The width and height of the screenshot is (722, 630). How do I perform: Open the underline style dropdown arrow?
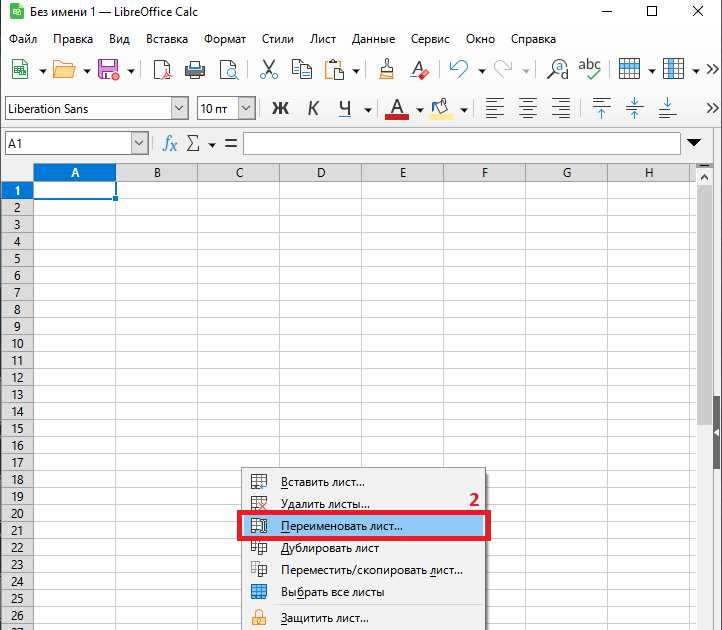tap(367, 110)
